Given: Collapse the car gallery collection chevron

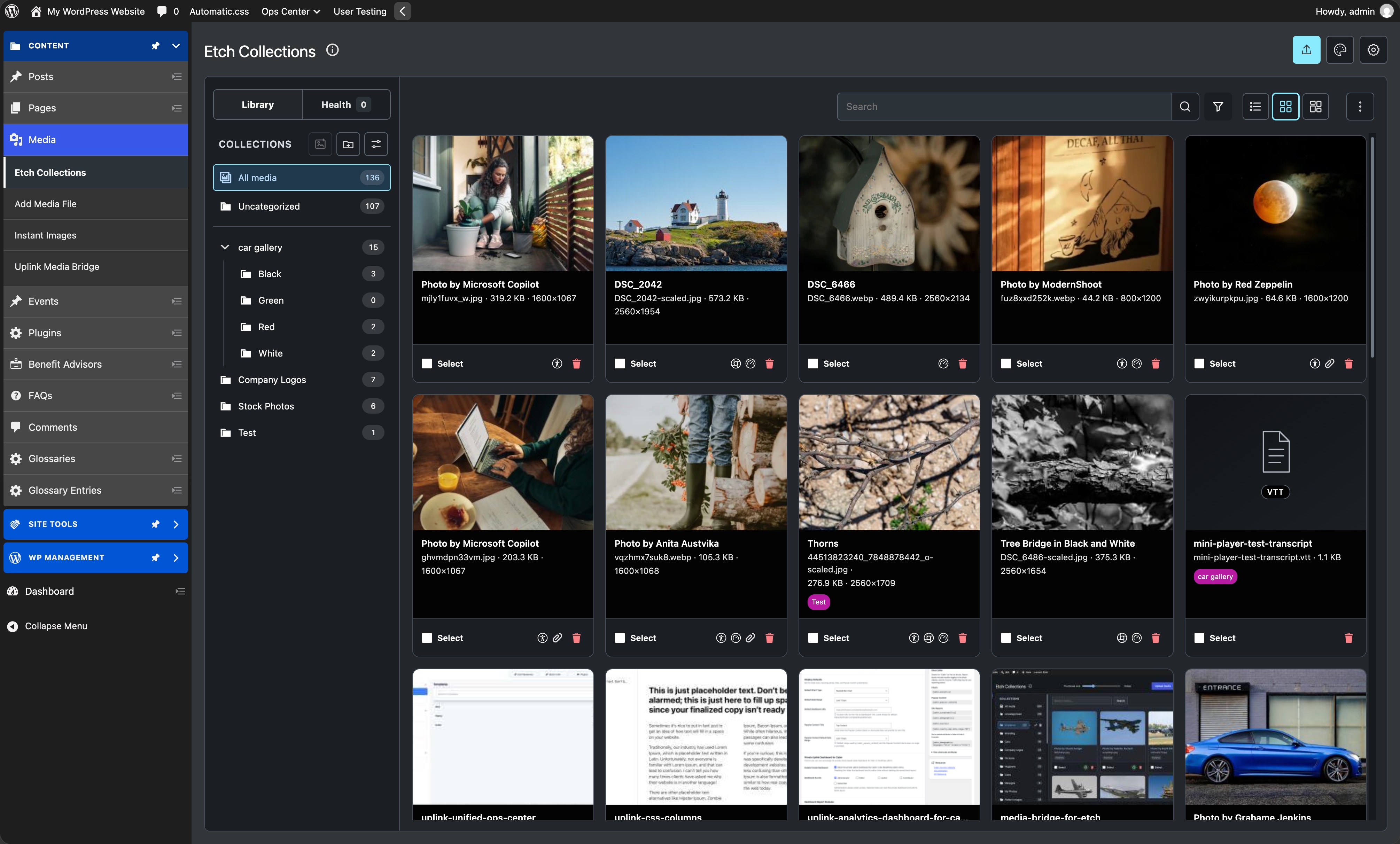Looking at the screenshot, I should (225, 247).
